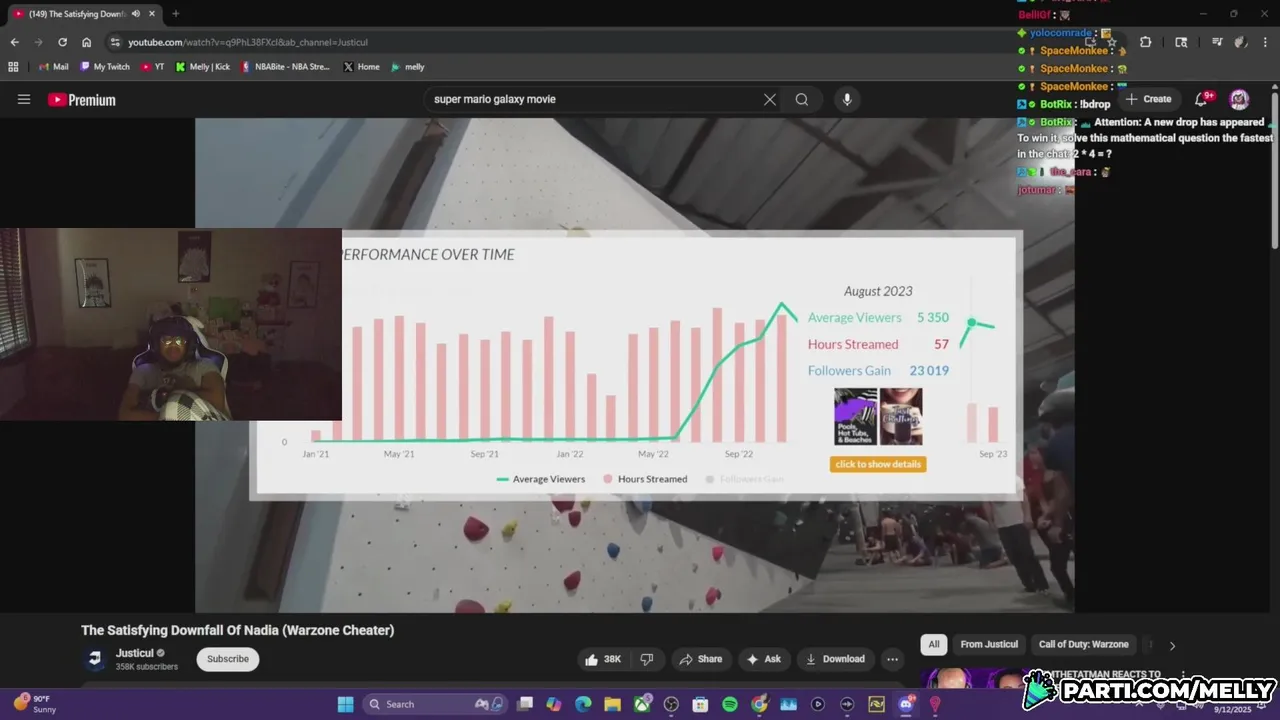1280x720 pixels.
Task: Open the YT bookmark
Action: (x=153, y=67)
